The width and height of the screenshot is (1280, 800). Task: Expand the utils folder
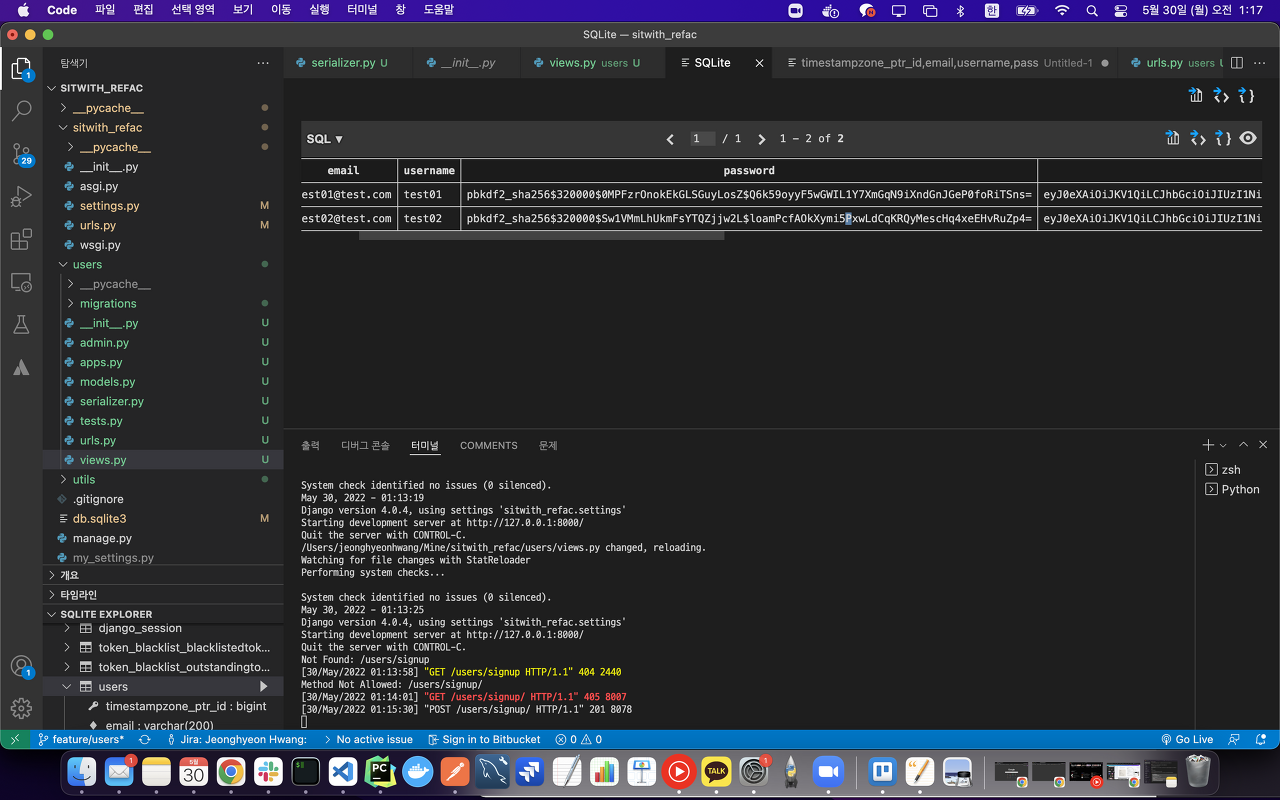pyautogui.click(x=64, y=479)
